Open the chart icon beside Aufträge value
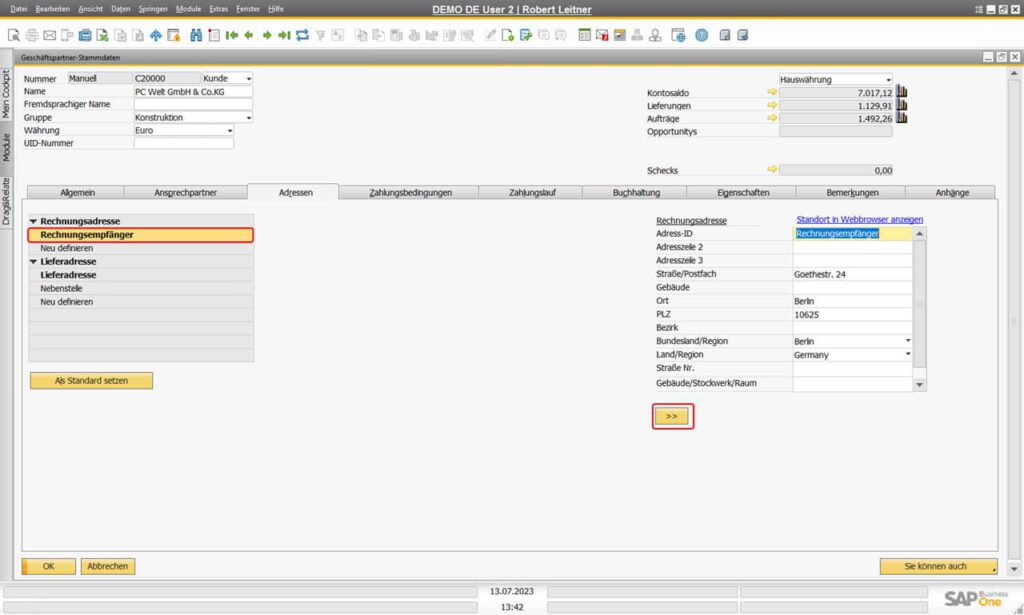 [x=902, y=118]
